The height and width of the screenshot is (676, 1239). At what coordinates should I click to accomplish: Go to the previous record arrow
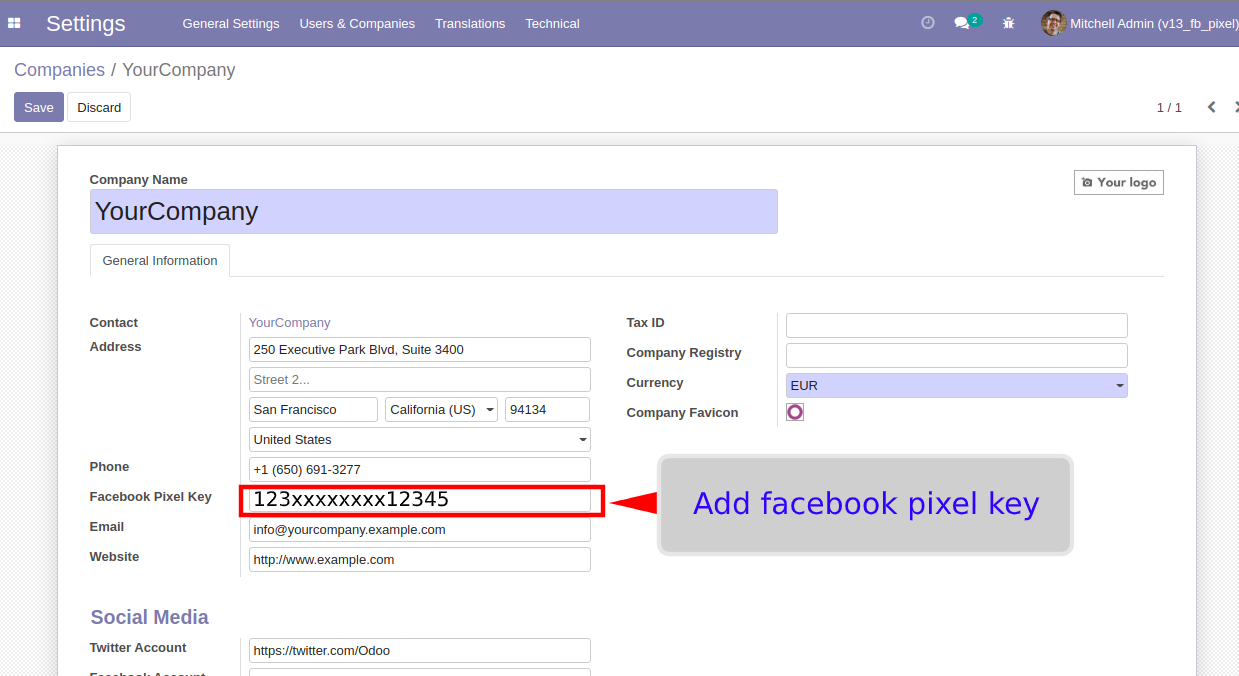coord(1211,107)
